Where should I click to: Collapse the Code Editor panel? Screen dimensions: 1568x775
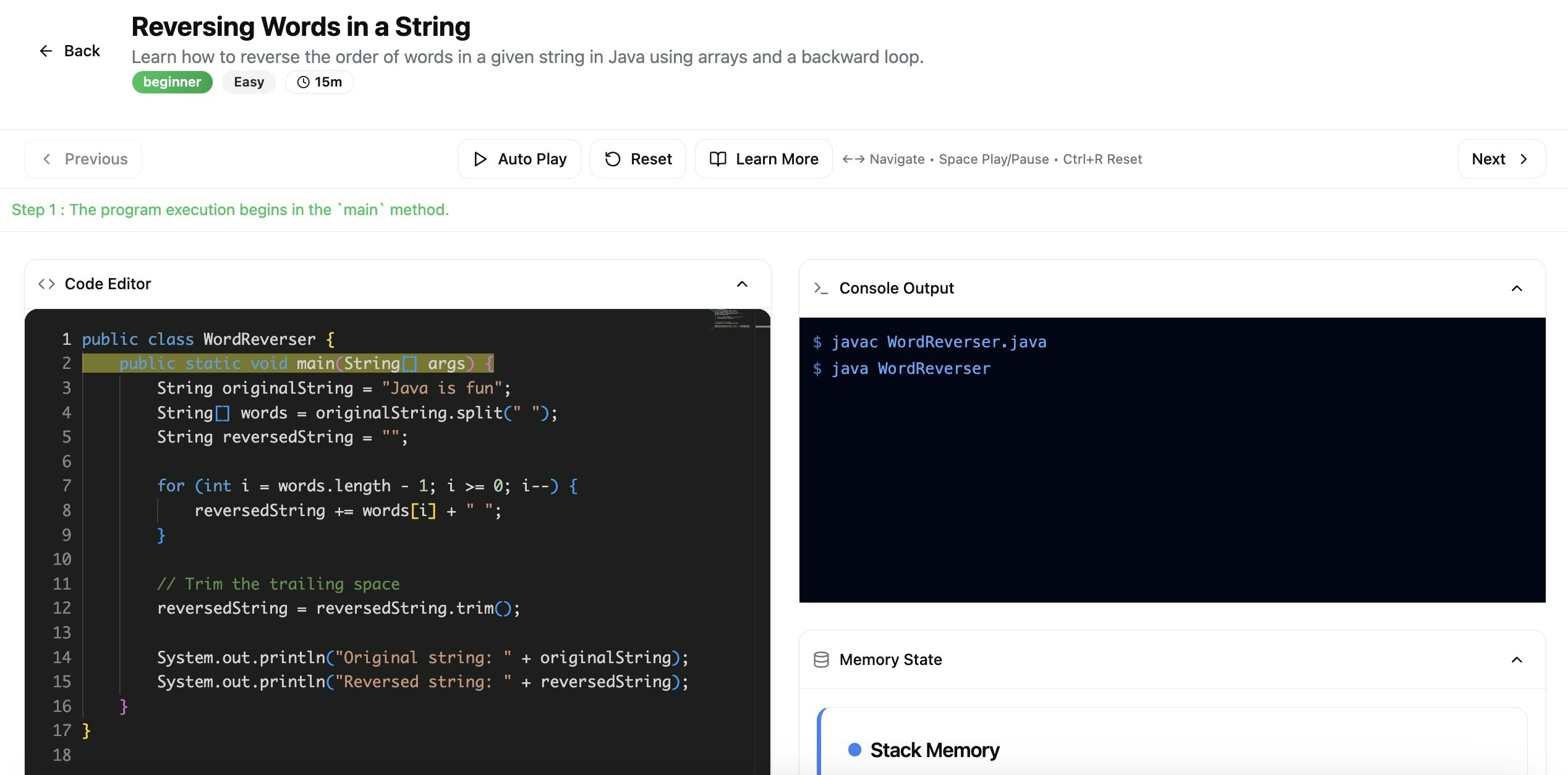click(x=743, y=284)
